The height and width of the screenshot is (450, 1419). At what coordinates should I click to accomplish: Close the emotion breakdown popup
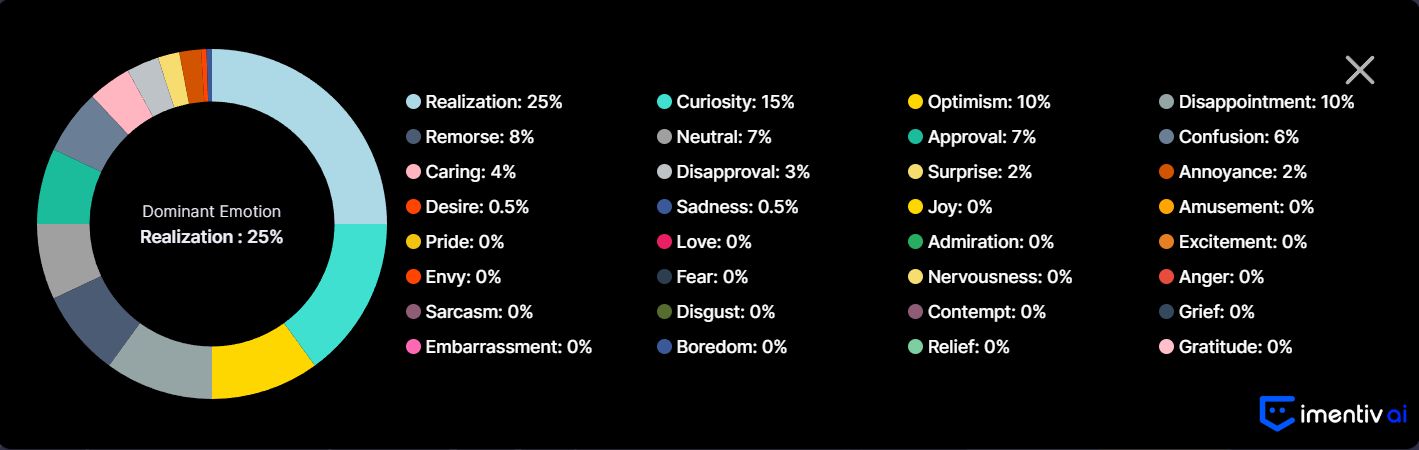(1359, 70)
